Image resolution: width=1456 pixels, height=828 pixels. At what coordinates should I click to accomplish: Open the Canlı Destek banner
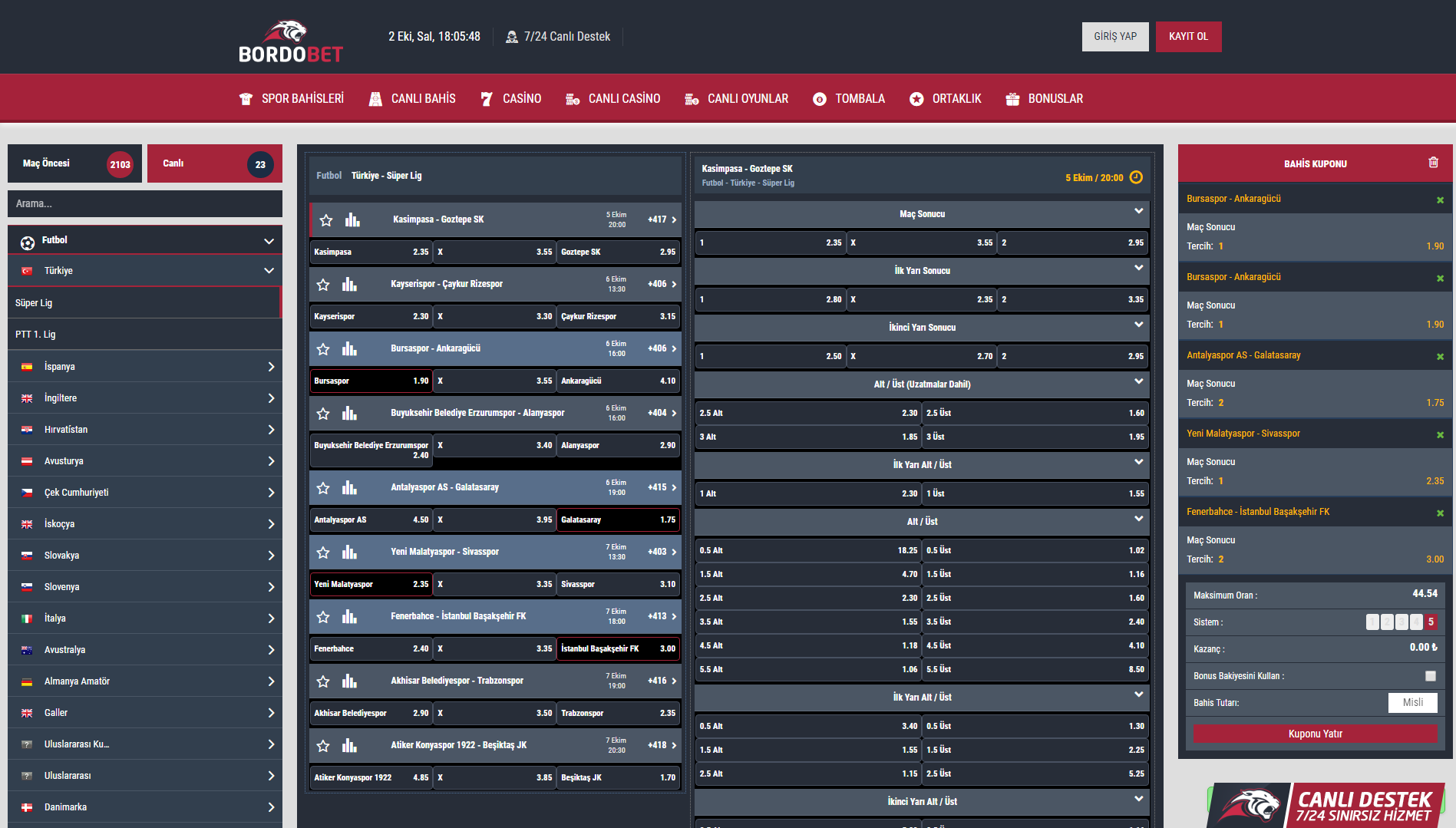1326,805
